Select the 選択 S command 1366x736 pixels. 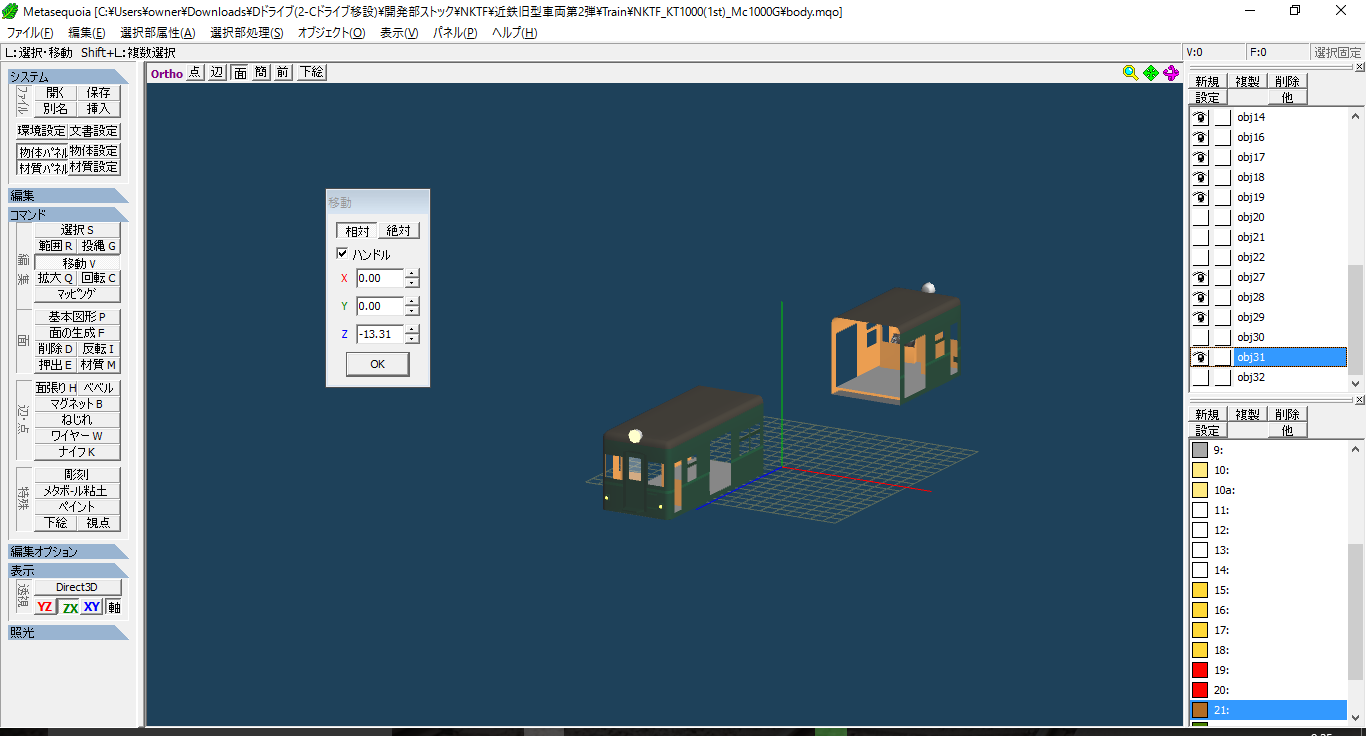tap(77, 230)
